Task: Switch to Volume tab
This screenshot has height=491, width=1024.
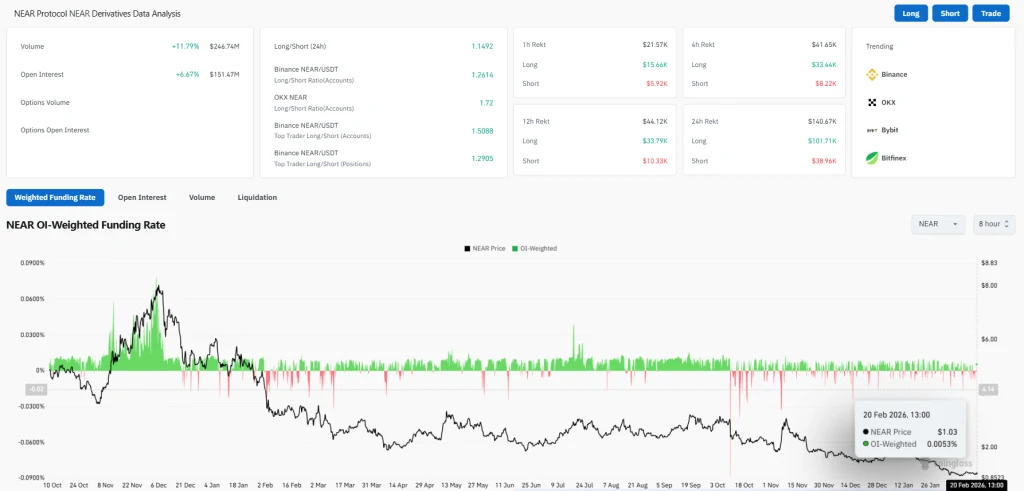Action: click(x=202, y=197)
